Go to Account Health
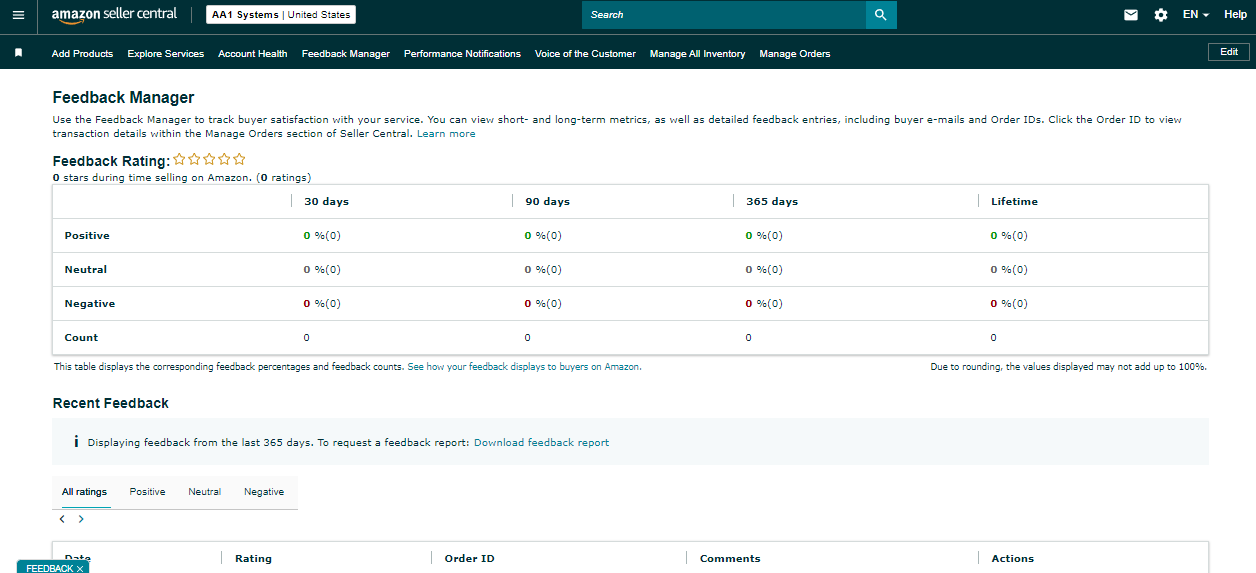Image resolution: width=1256 pixels, height=573 pixels. pos(253,54)
